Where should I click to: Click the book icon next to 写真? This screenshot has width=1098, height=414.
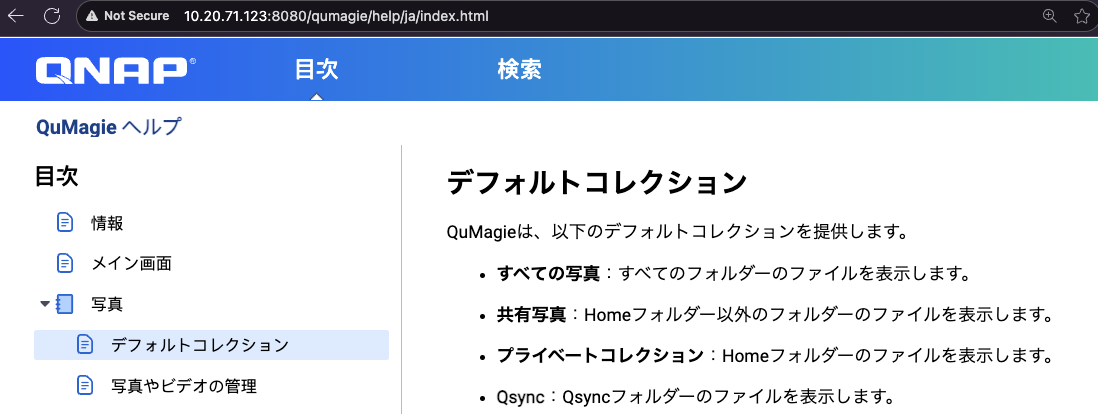coord(65,304)
